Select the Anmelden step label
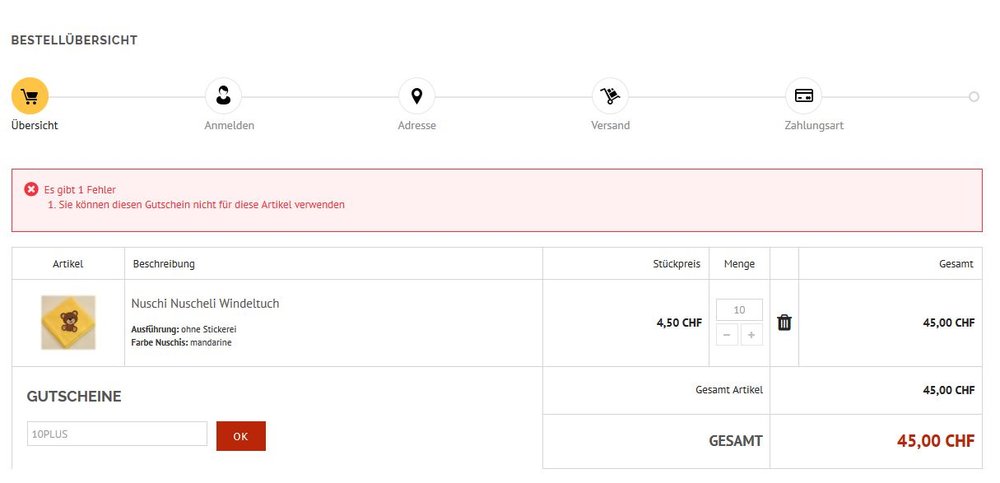1000x483 pixels. coord(229,126)
